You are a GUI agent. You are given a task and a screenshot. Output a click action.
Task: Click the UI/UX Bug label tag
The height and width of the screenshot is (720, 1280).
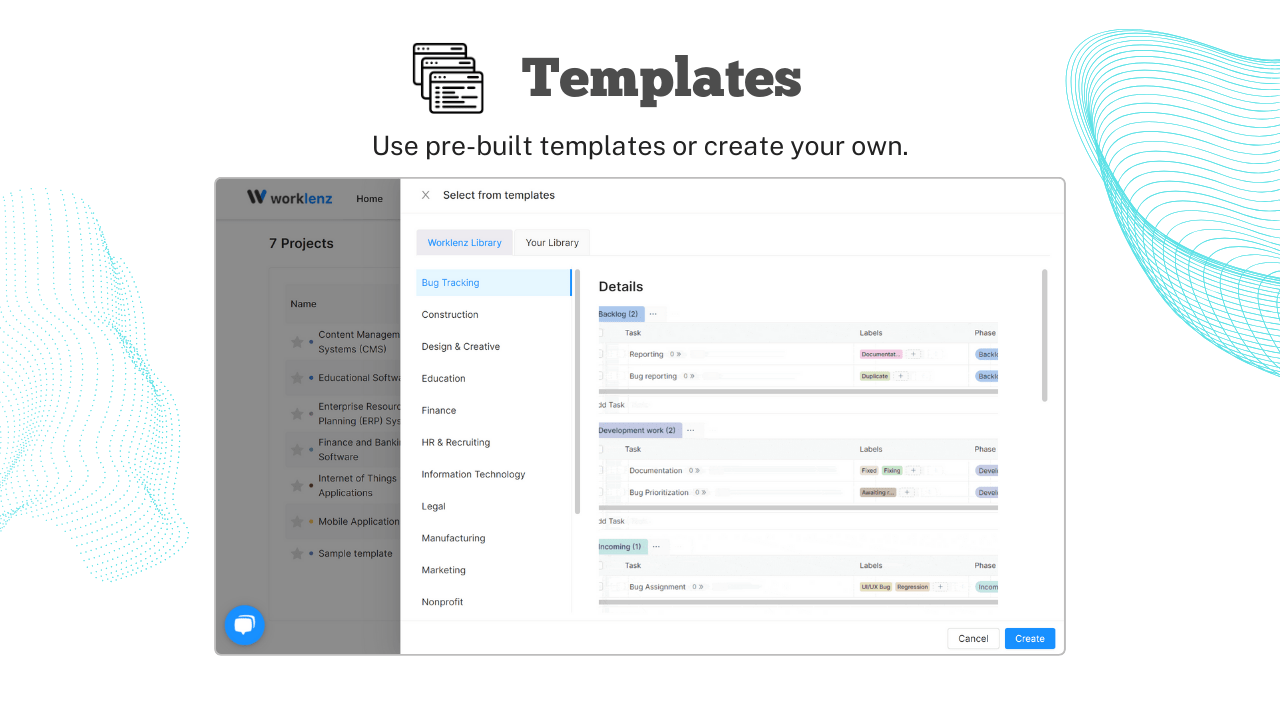(876, 587)
